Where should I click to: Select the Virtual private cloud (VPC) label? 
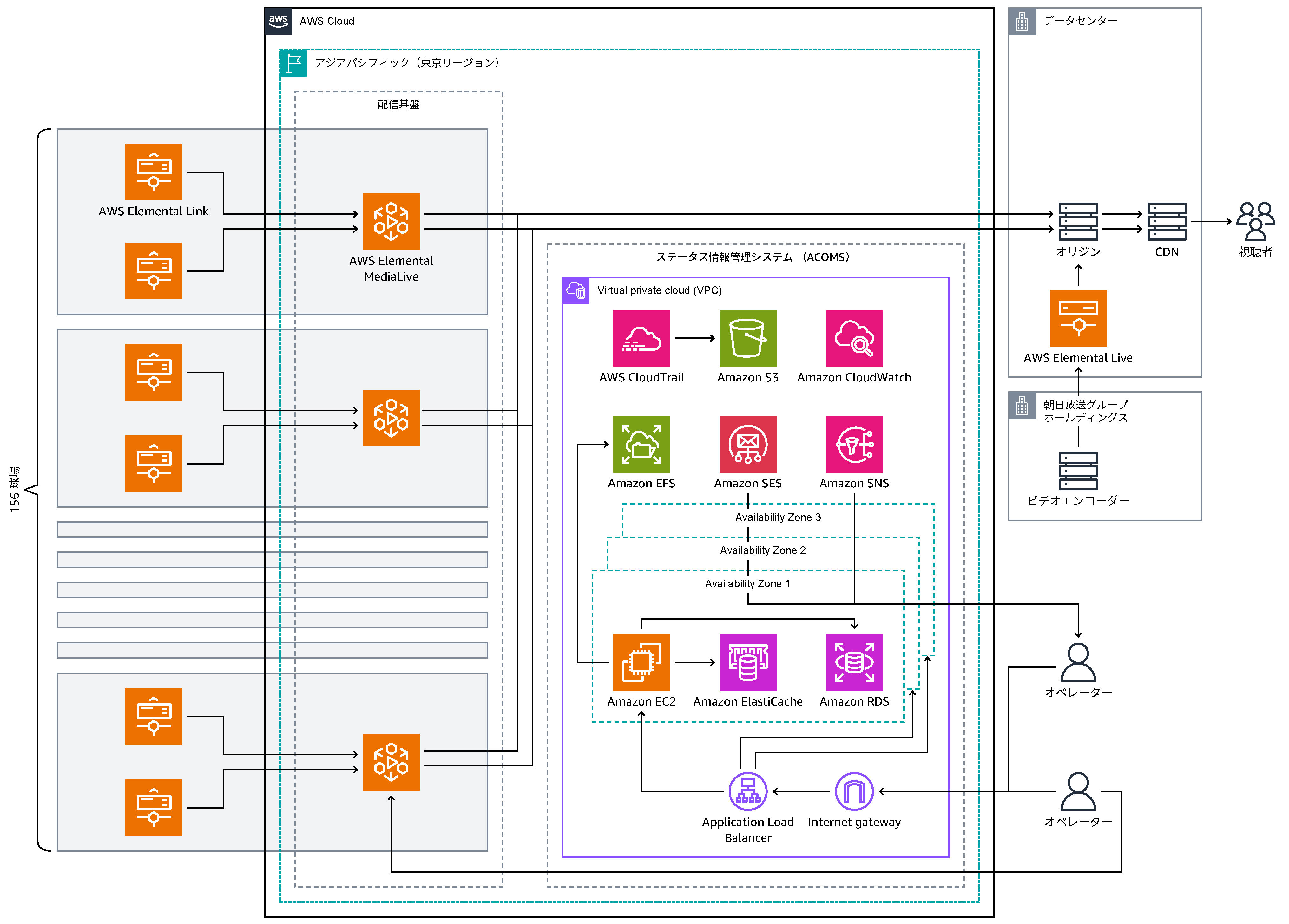click(659, 291)
